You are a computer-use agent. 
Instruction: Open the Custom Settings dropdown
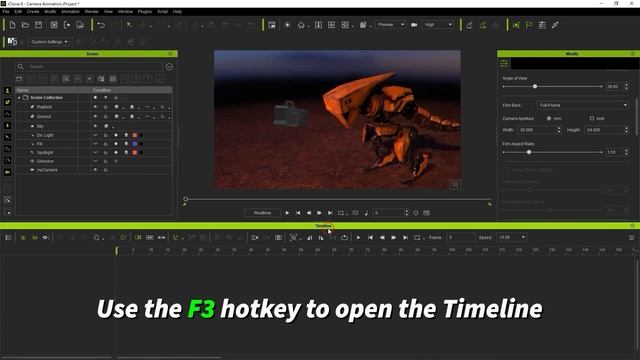pyautogui.click(x=49, y=42)
